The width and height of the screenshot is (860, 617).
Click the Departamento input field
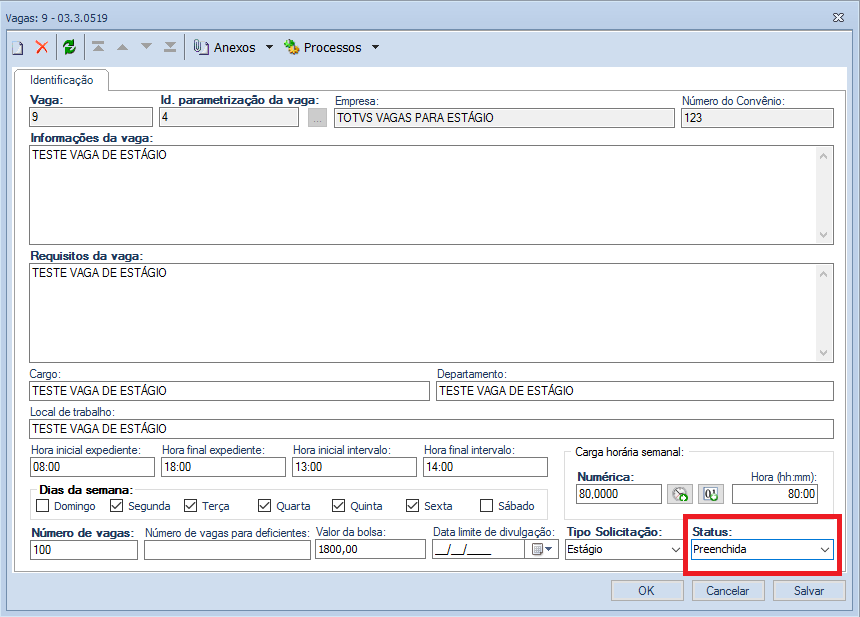click(x=635, y=391)
